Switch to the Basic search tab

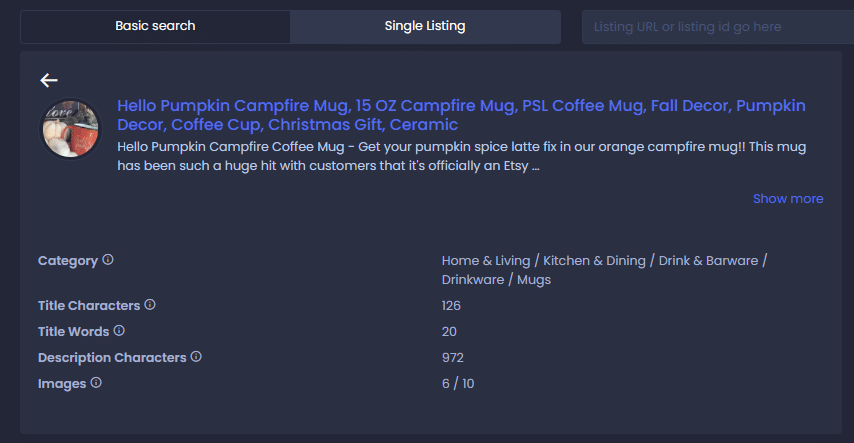pos(155,26)
